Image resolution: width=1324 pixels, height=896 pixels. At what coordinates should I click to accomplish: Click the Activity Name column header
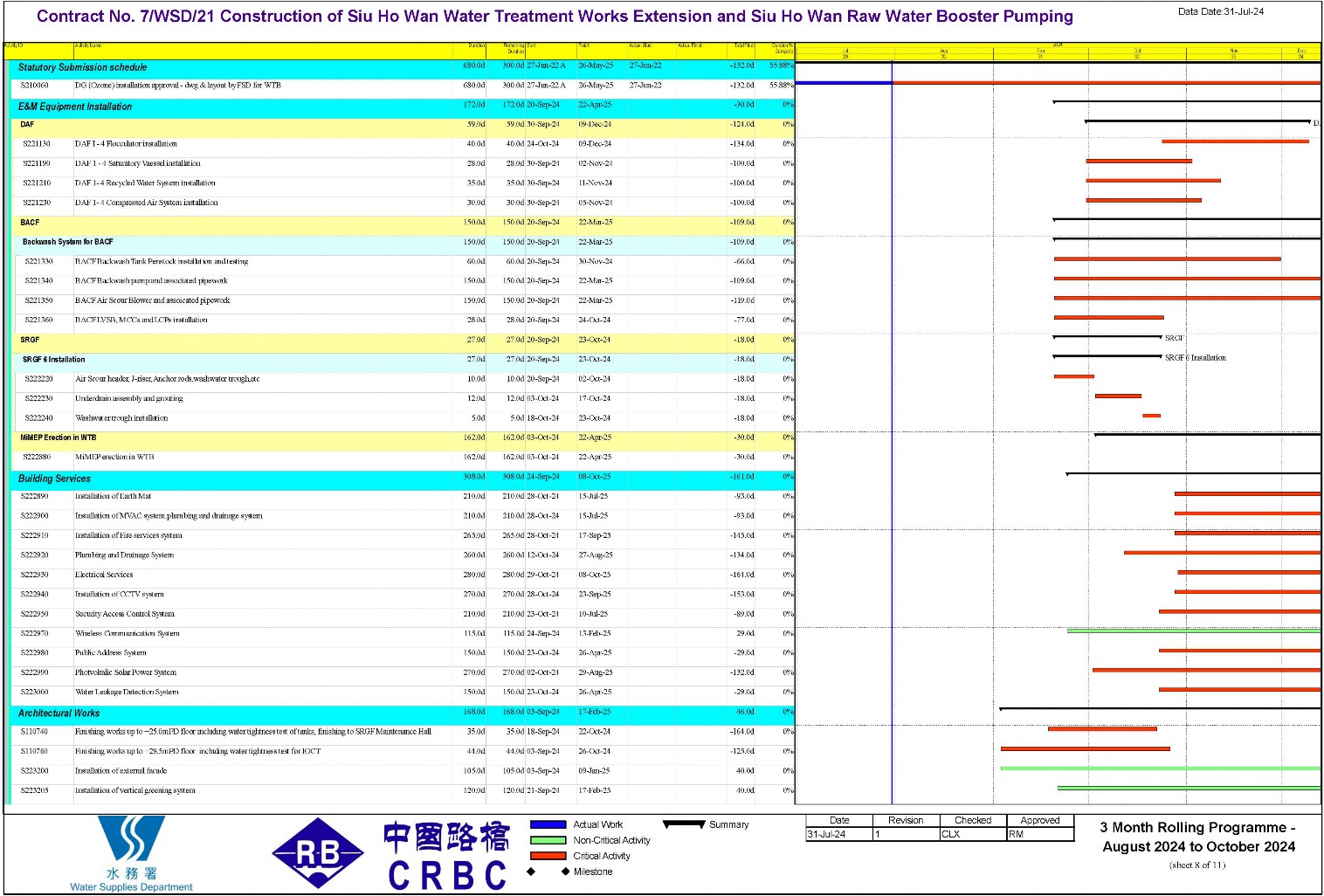[88, 45]
